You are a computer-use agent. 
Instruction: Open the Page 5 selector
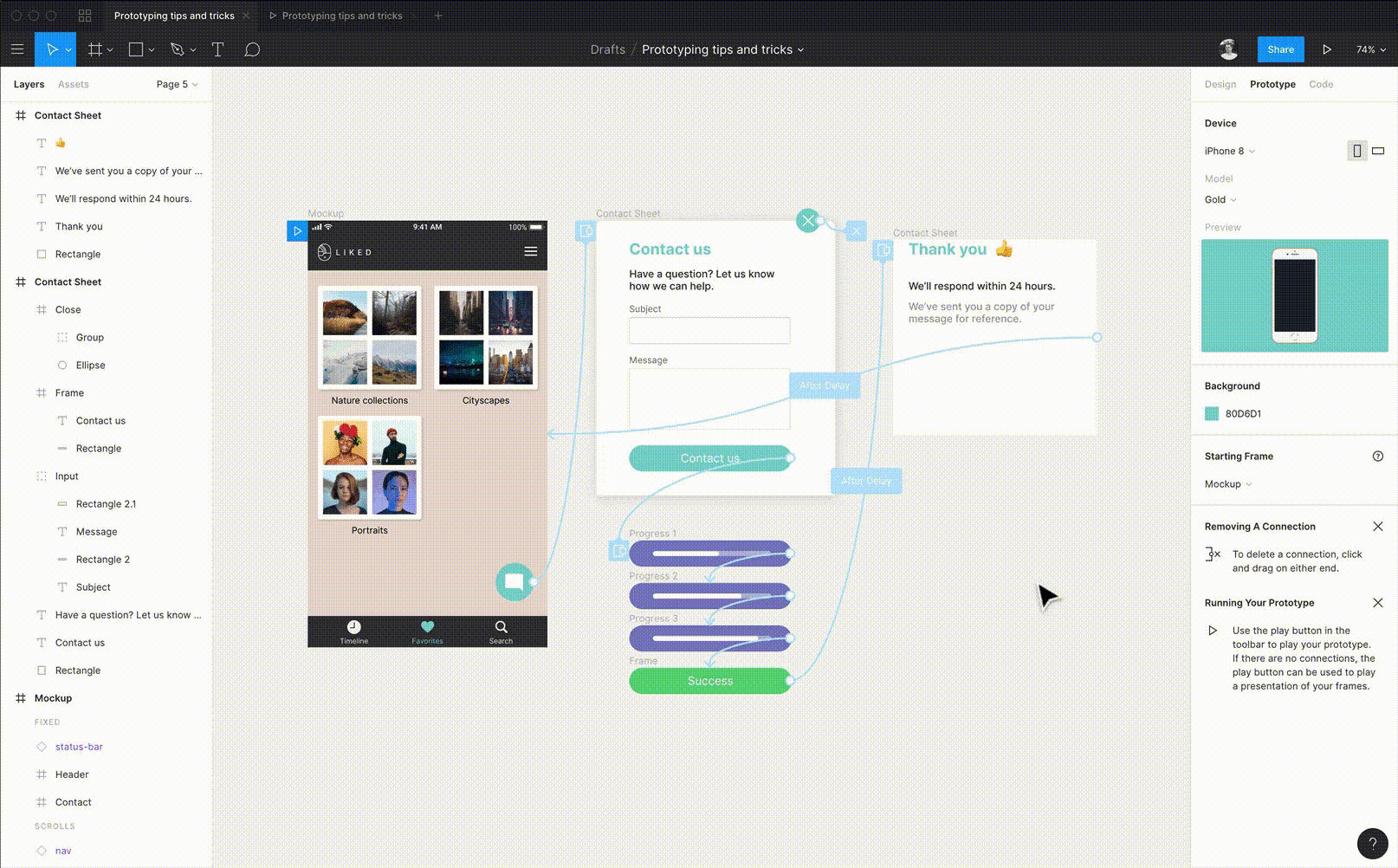pyautogui.click(x=172, y=84)
